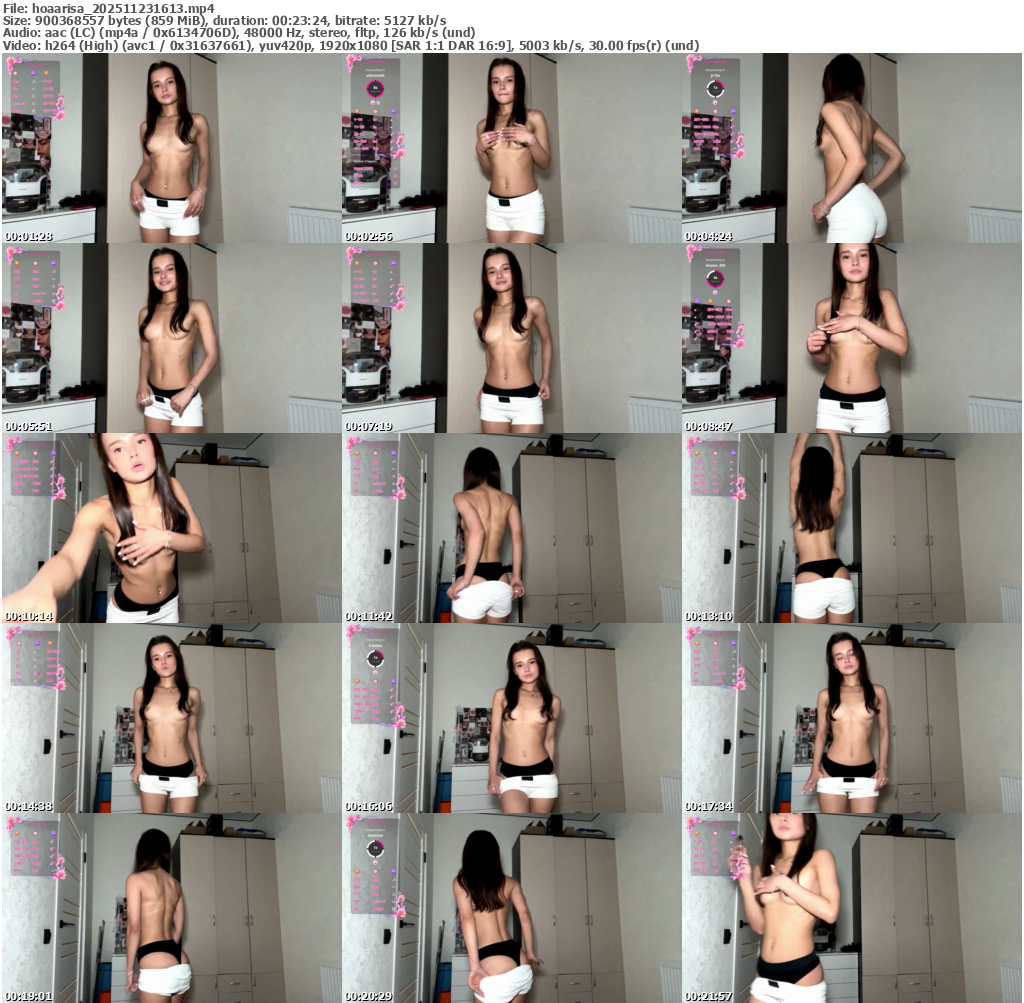Select the thumbnail stamped 00:01:28
Viewport: 1024px width, 1003px height.
click(x=172, y=148)
